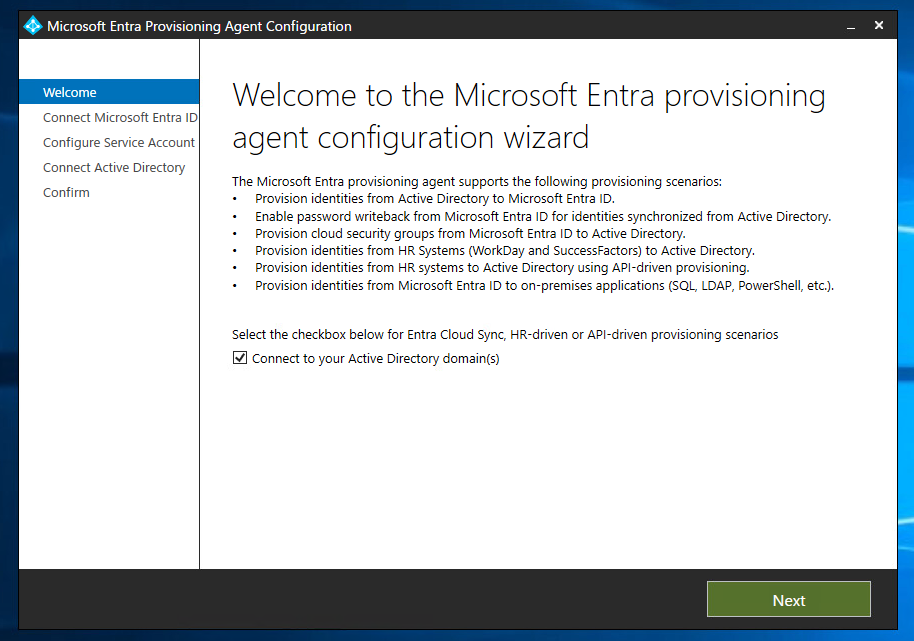Select the Connect Active Directory step

pyautogui.click(x=114, y=167)
